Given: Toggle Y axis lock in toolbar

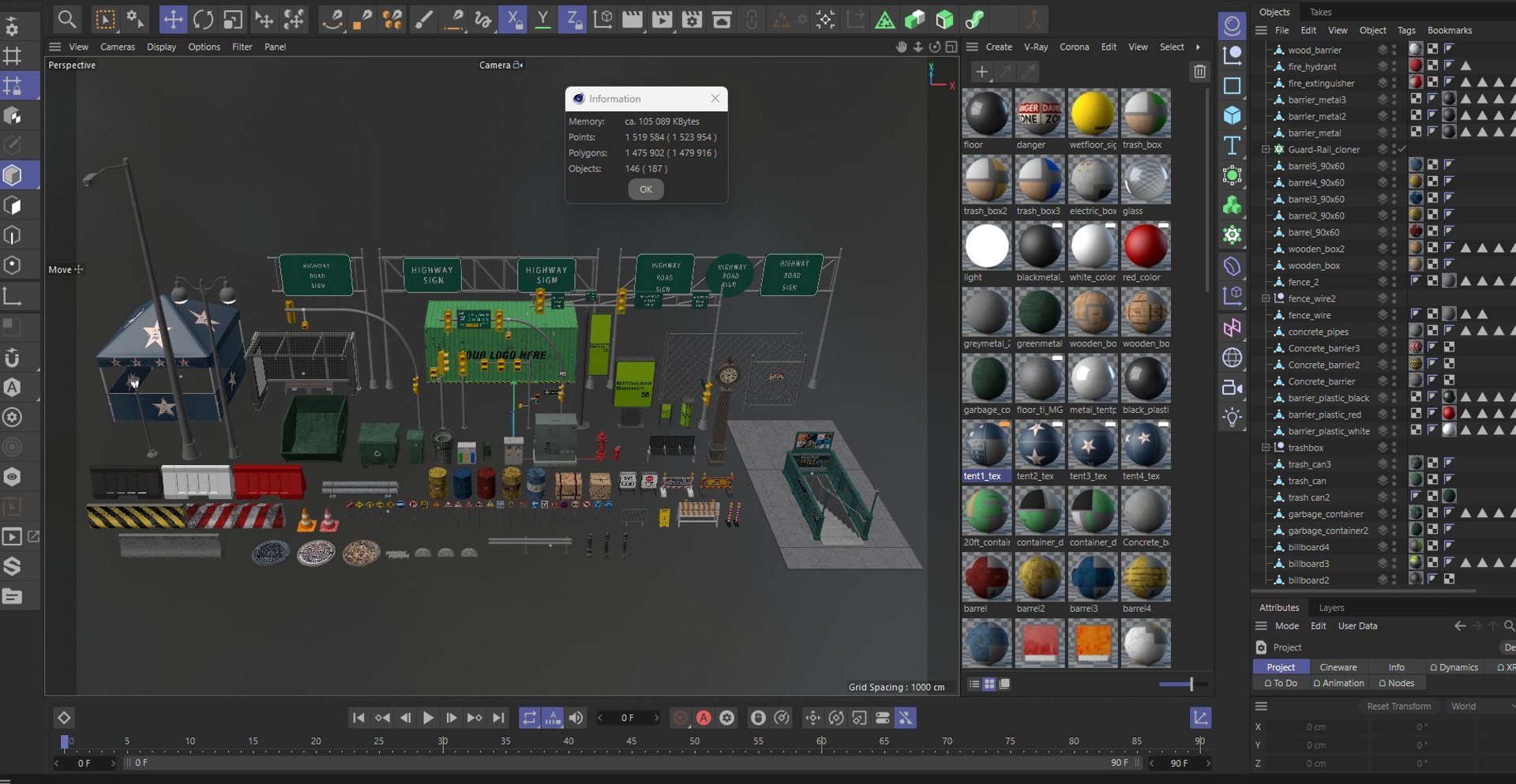Looking at the screenshot, I should 542,19.
